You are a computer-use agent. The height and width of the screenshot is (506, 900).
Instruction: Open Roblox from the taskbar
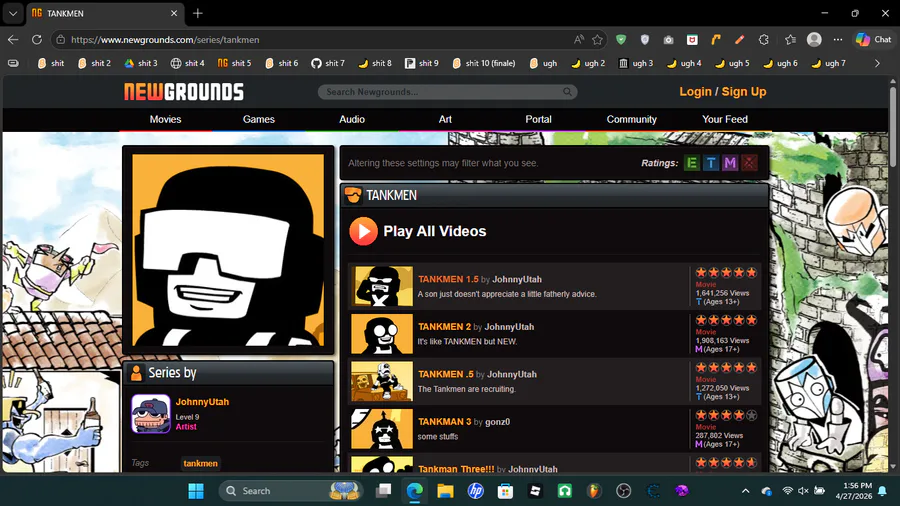pyautogui.click(x=535, y=491)
